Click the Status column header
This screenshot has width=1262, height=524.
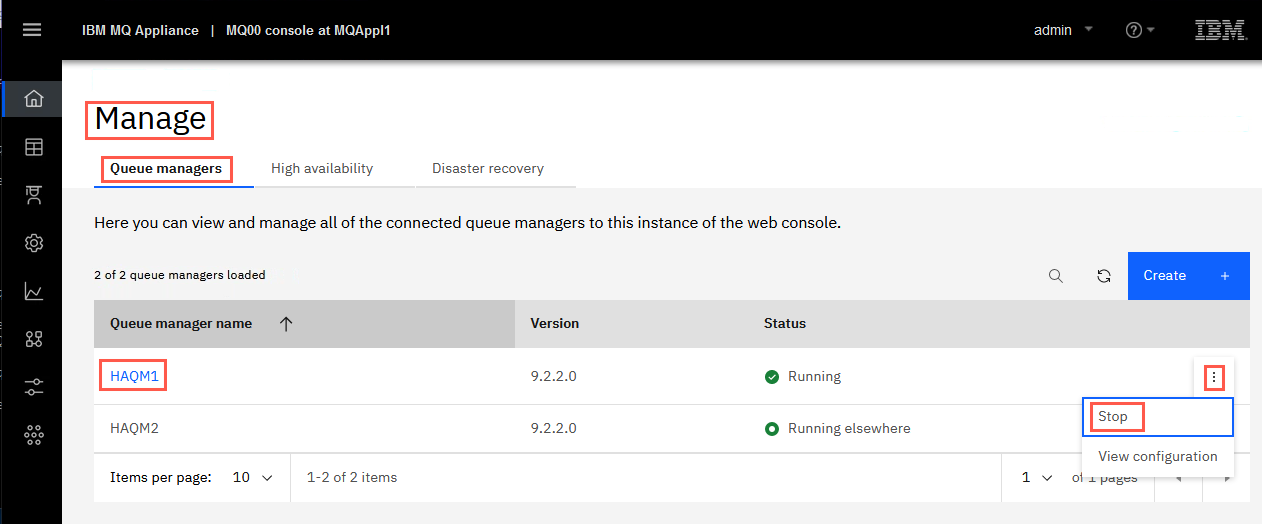[785, 323]
